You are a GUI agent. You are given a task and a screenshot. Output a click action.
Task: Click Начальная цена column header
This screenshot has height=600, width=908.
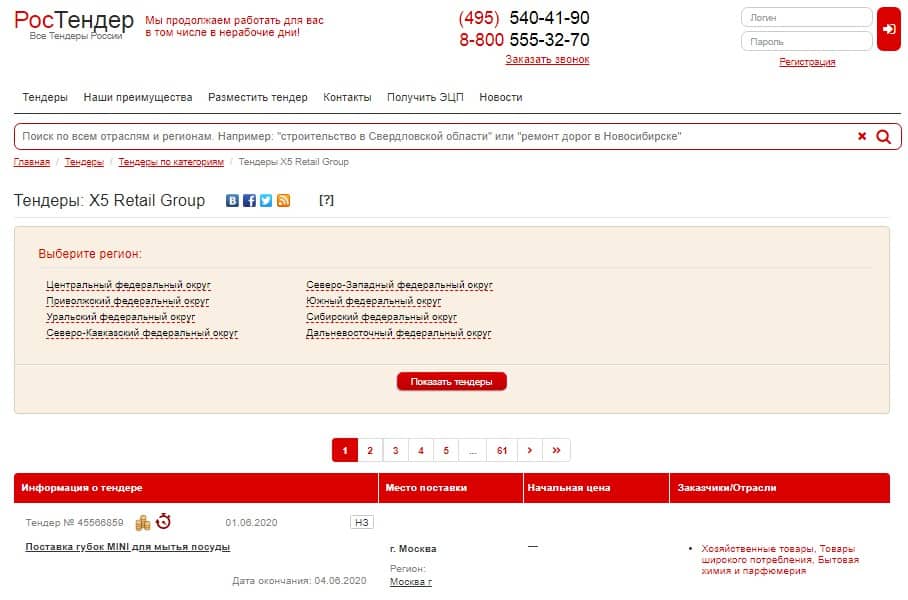click(x=596, y=488)
